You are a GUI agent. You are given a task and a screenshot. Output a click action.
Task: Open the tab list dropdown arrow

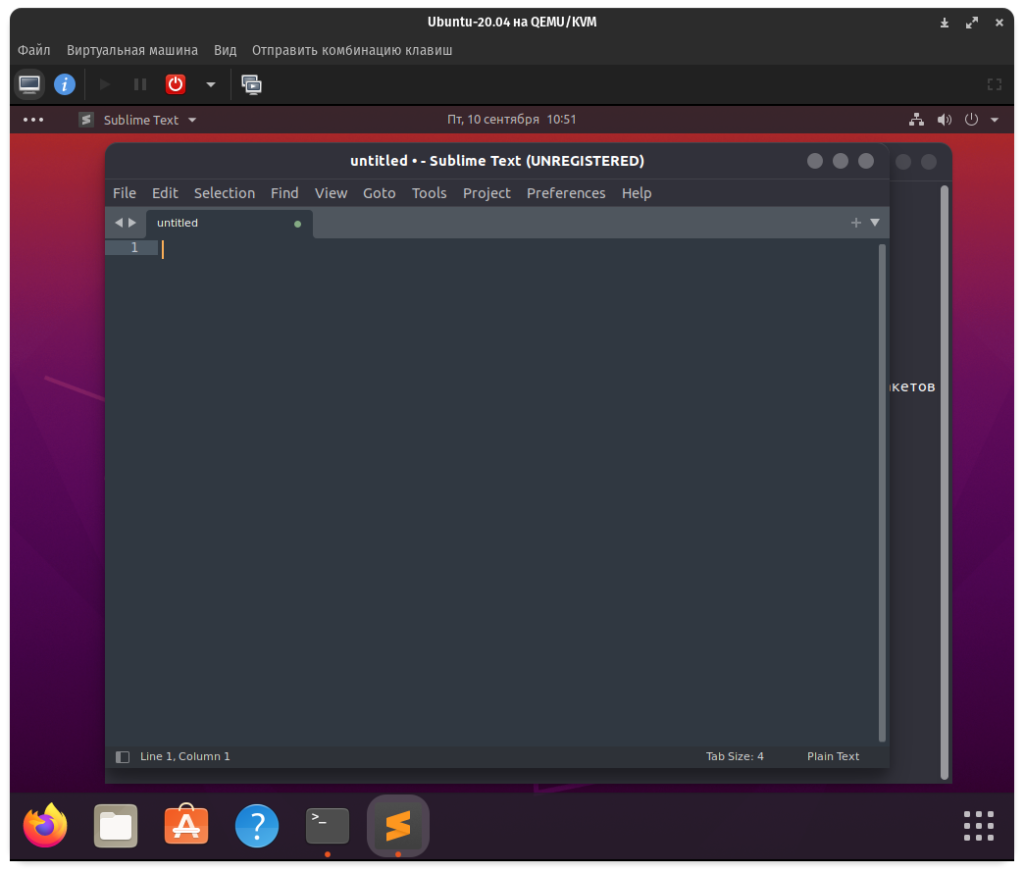(875, 223)
